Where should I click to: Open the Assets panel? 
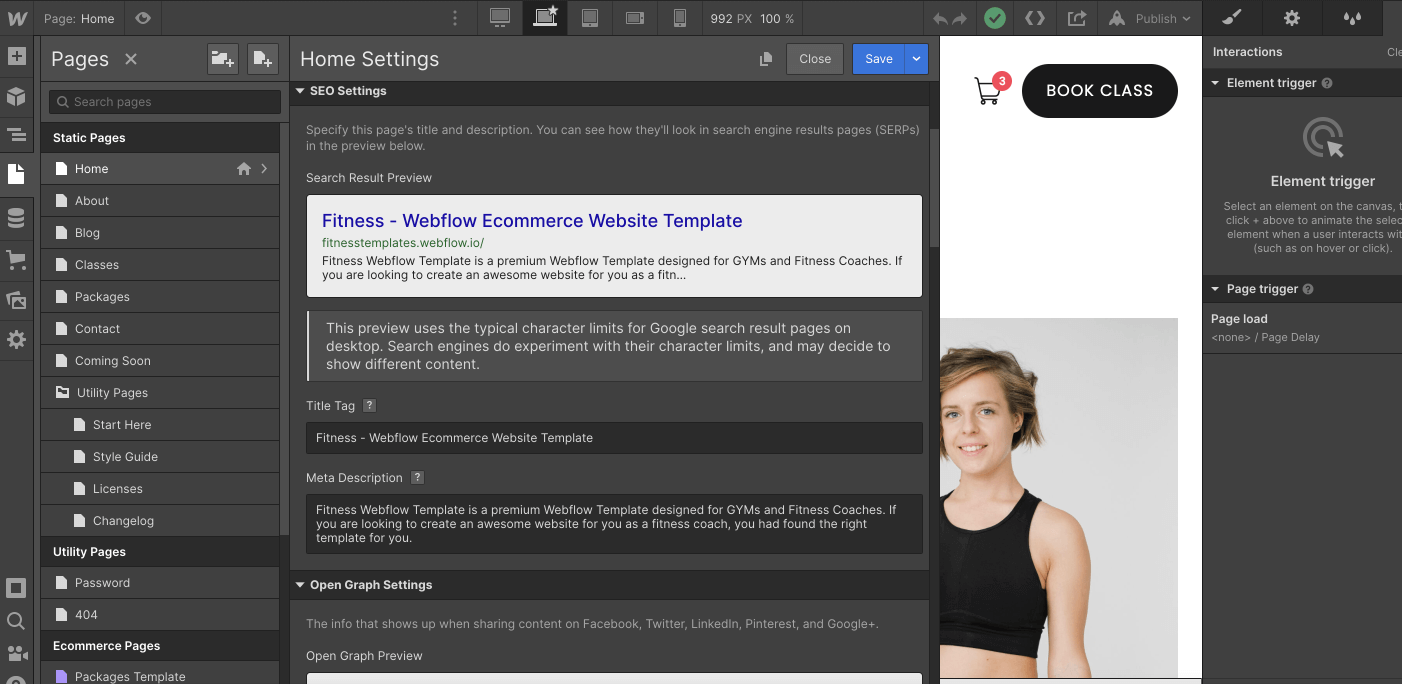pyautogui.click(x=17, y=301)
